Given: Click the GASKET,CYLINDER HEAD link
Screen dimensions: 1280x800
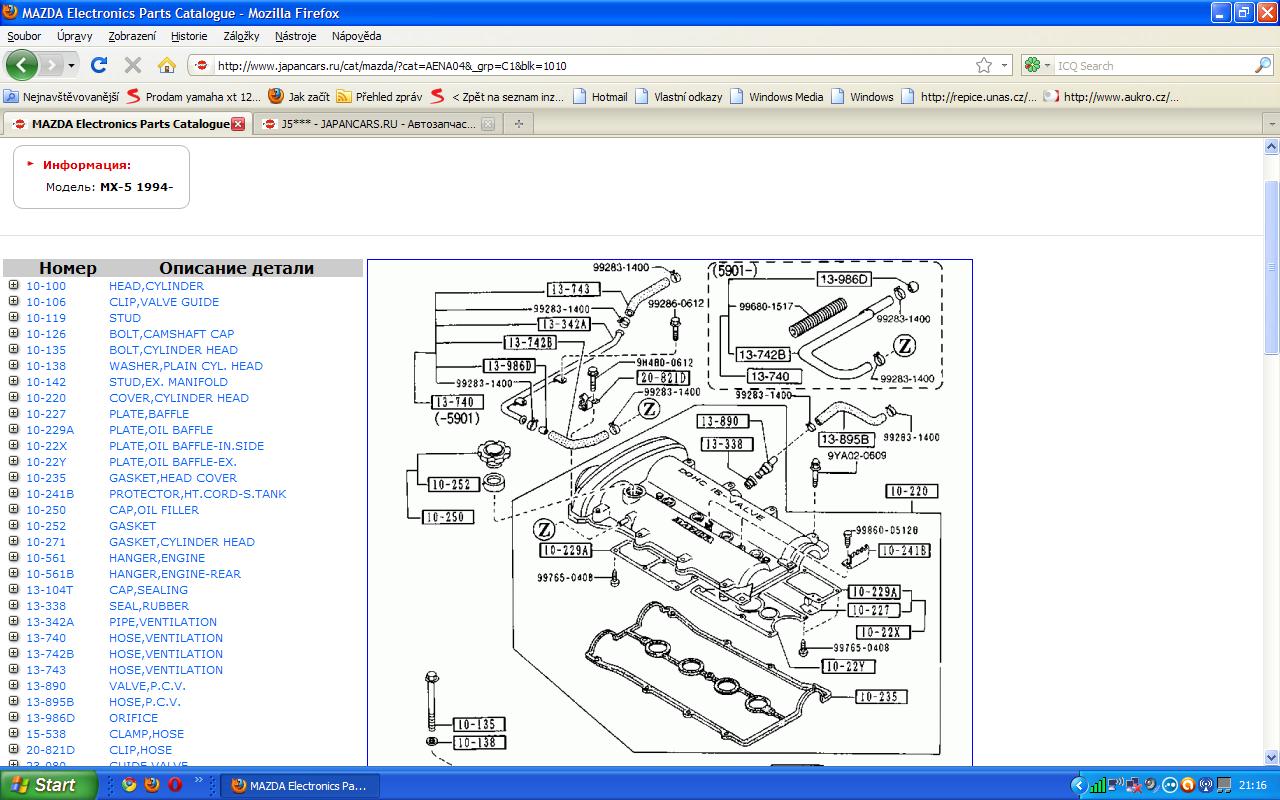Looking at the screenshot, I should (x=182, y=542).
